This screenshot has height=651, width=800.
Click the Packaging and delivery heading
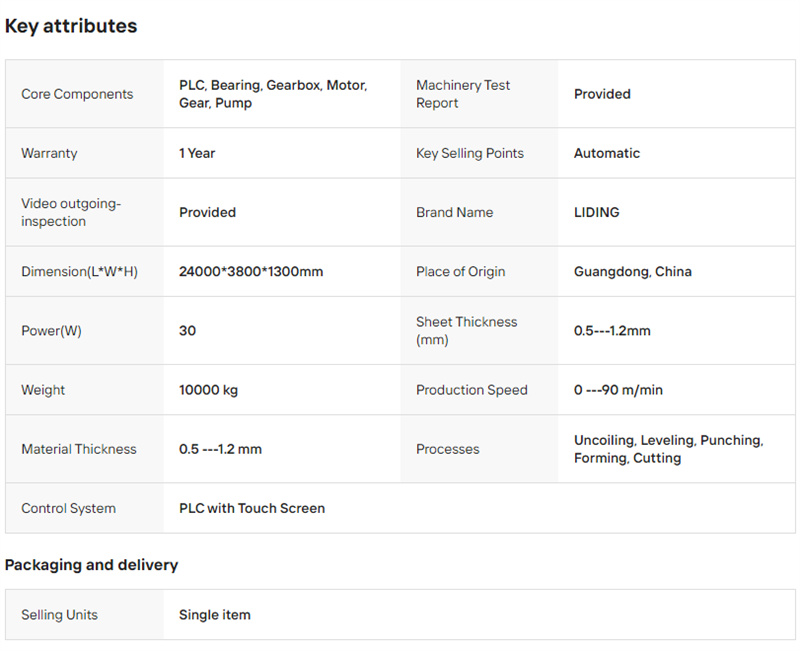[91, 565]
